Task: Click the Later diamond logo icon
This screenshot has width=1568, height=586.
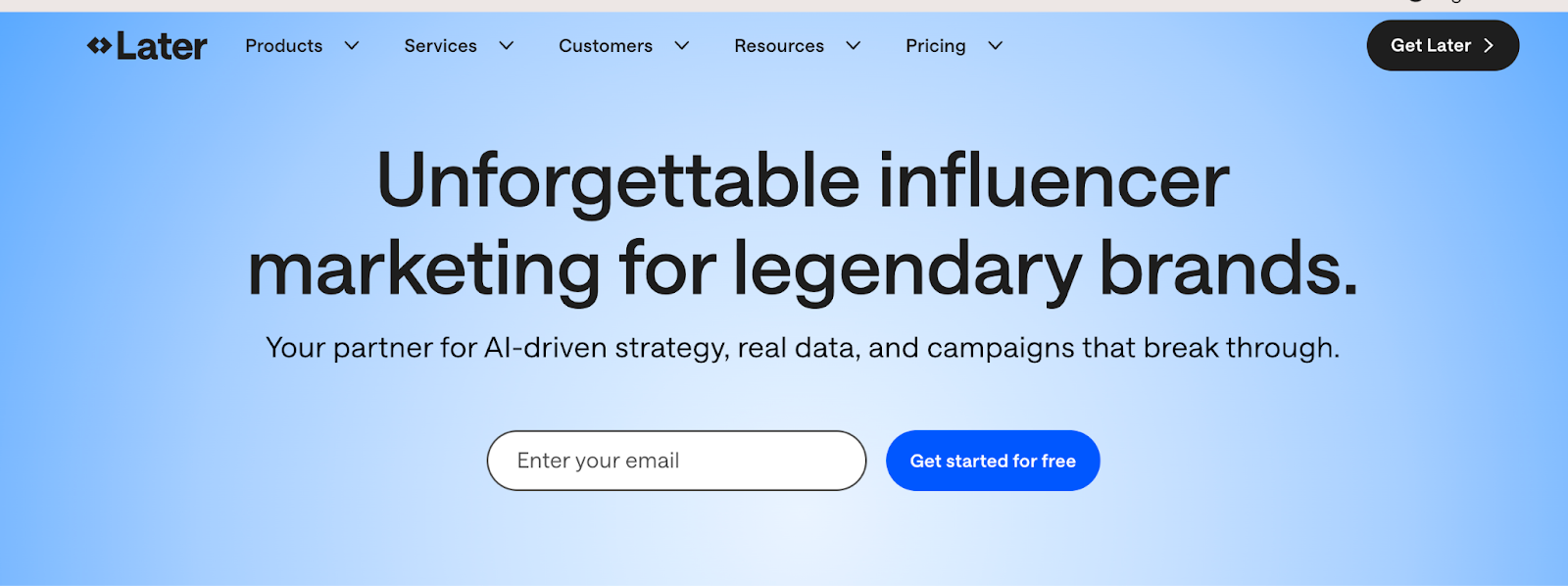Action: tap(99, 45)
